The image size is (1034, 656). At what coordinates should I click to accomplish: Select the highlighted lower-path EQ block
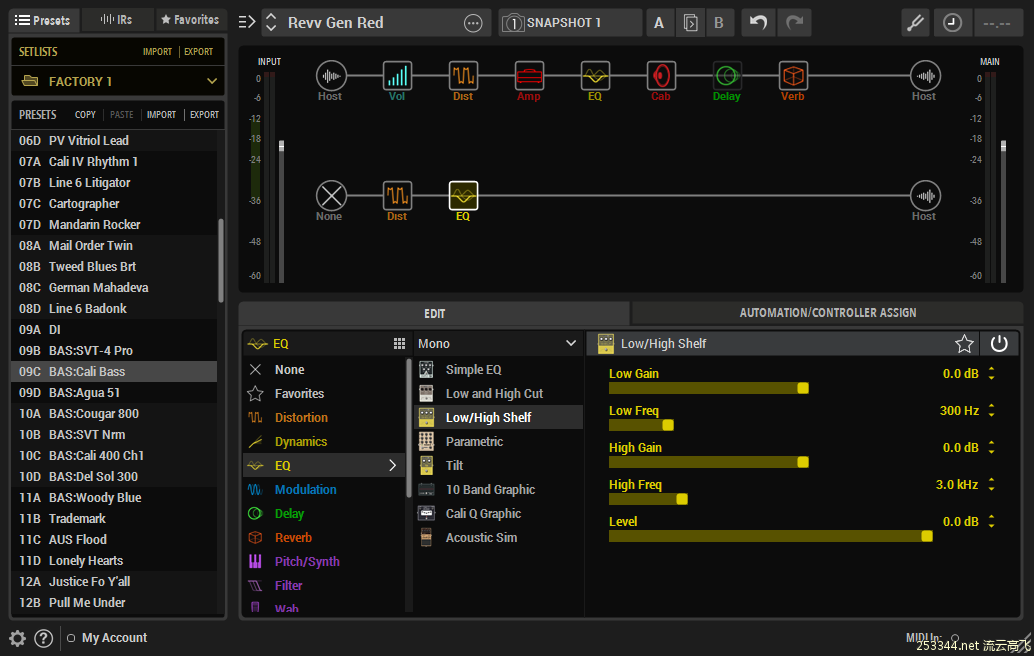tap(463, 196)
